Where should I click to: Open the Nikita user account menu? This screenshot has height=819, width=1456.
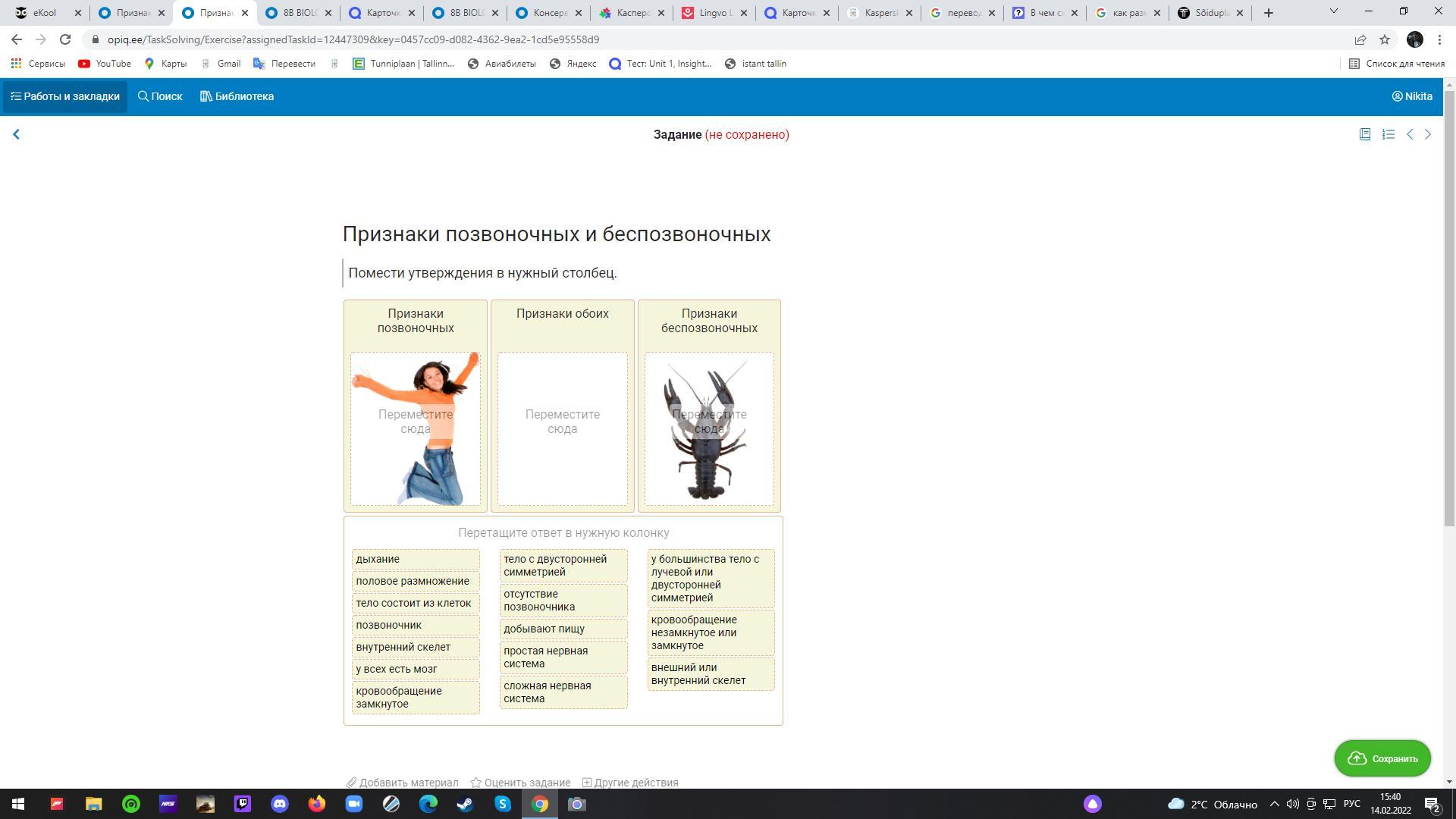1412,96
